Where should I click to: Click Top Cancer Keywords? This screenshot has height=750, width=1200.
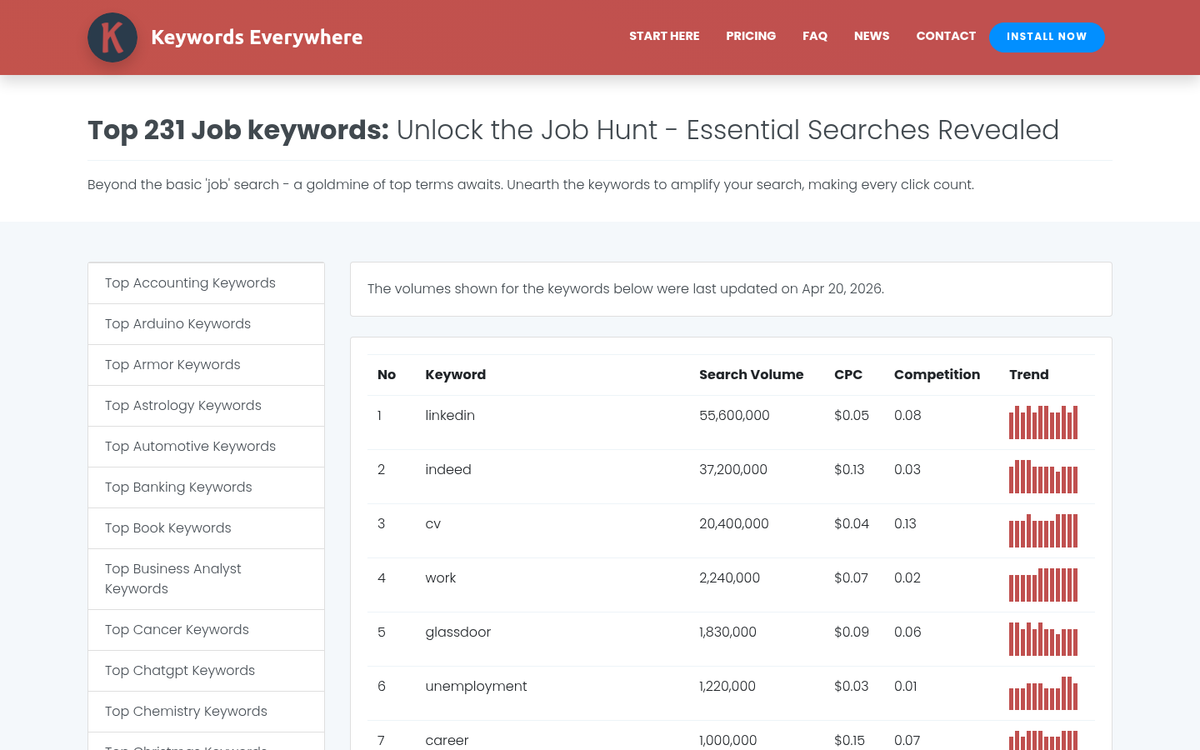176,629
